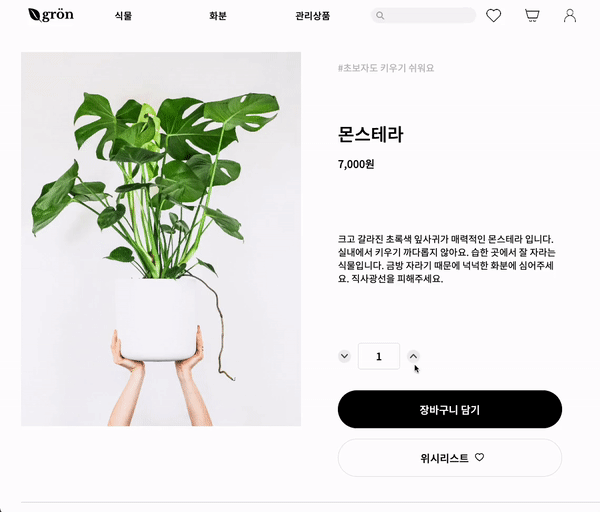This screenshot has width=600, height=512.
Task: Focus the quantity input showing 1
Action: (379, 356)
